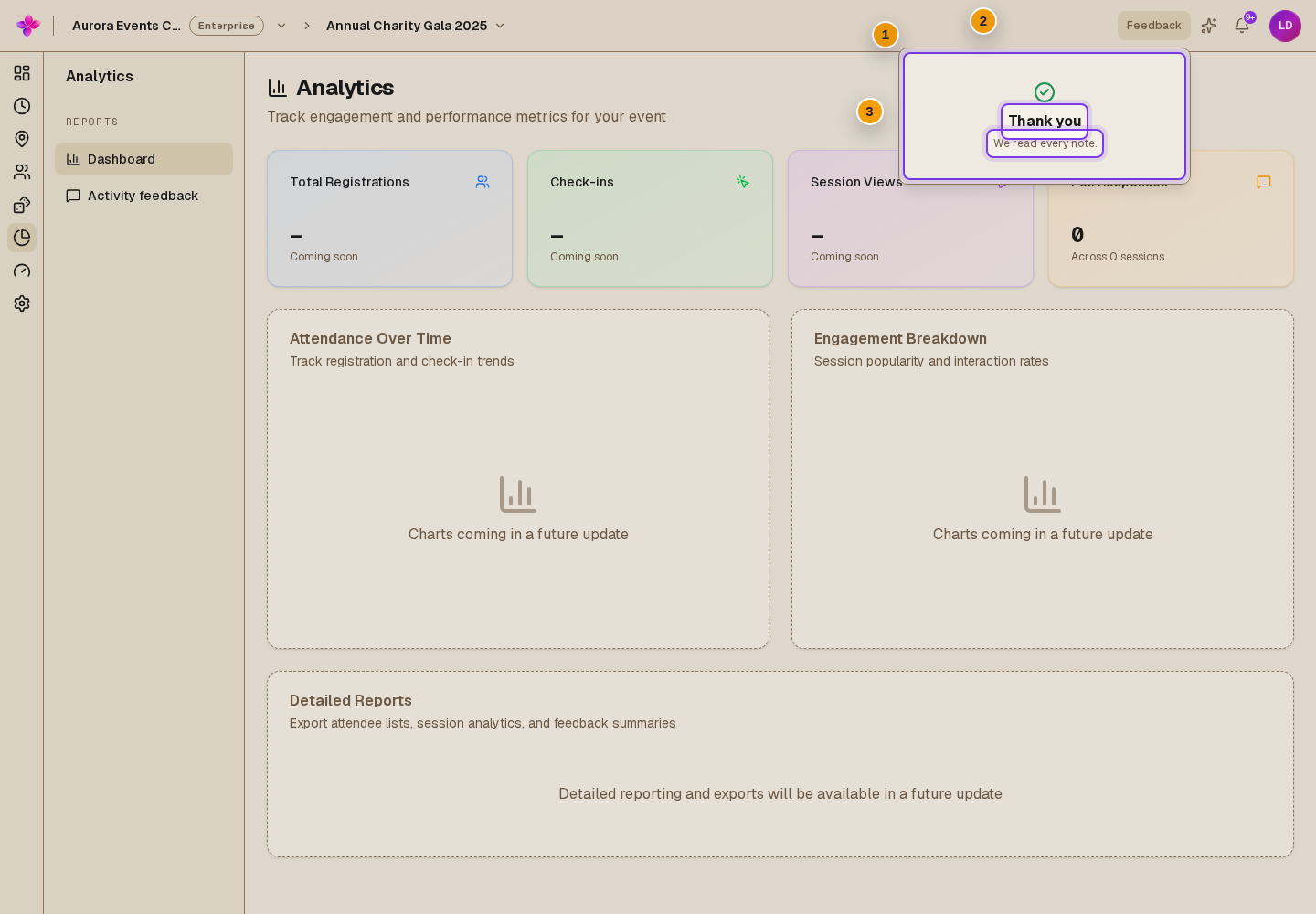Click the flower logo in top bar
Image resolution: width=1316 pixels, height=914 pixels.
[x=28, y=26]
